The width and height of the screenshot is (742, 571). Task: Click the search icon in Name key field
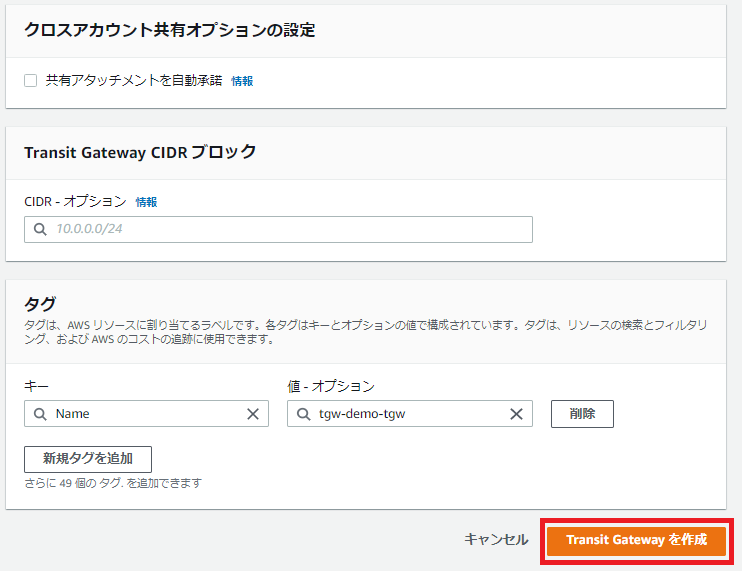click(x=40, y=414)
